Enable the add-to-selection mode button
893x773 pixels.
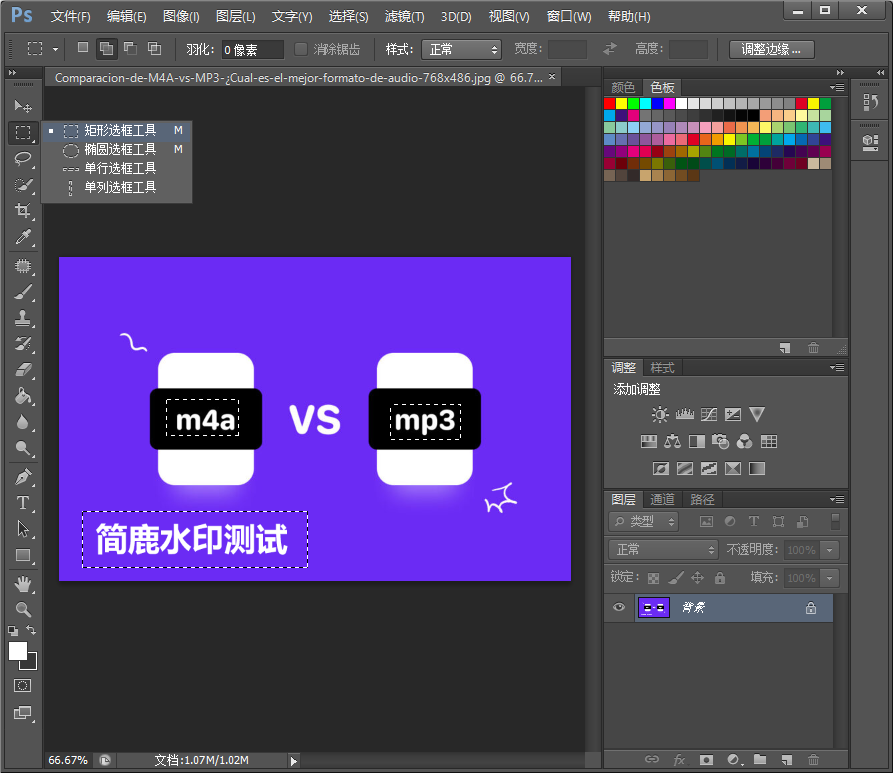pyautogui.click(x=106, y=49)
